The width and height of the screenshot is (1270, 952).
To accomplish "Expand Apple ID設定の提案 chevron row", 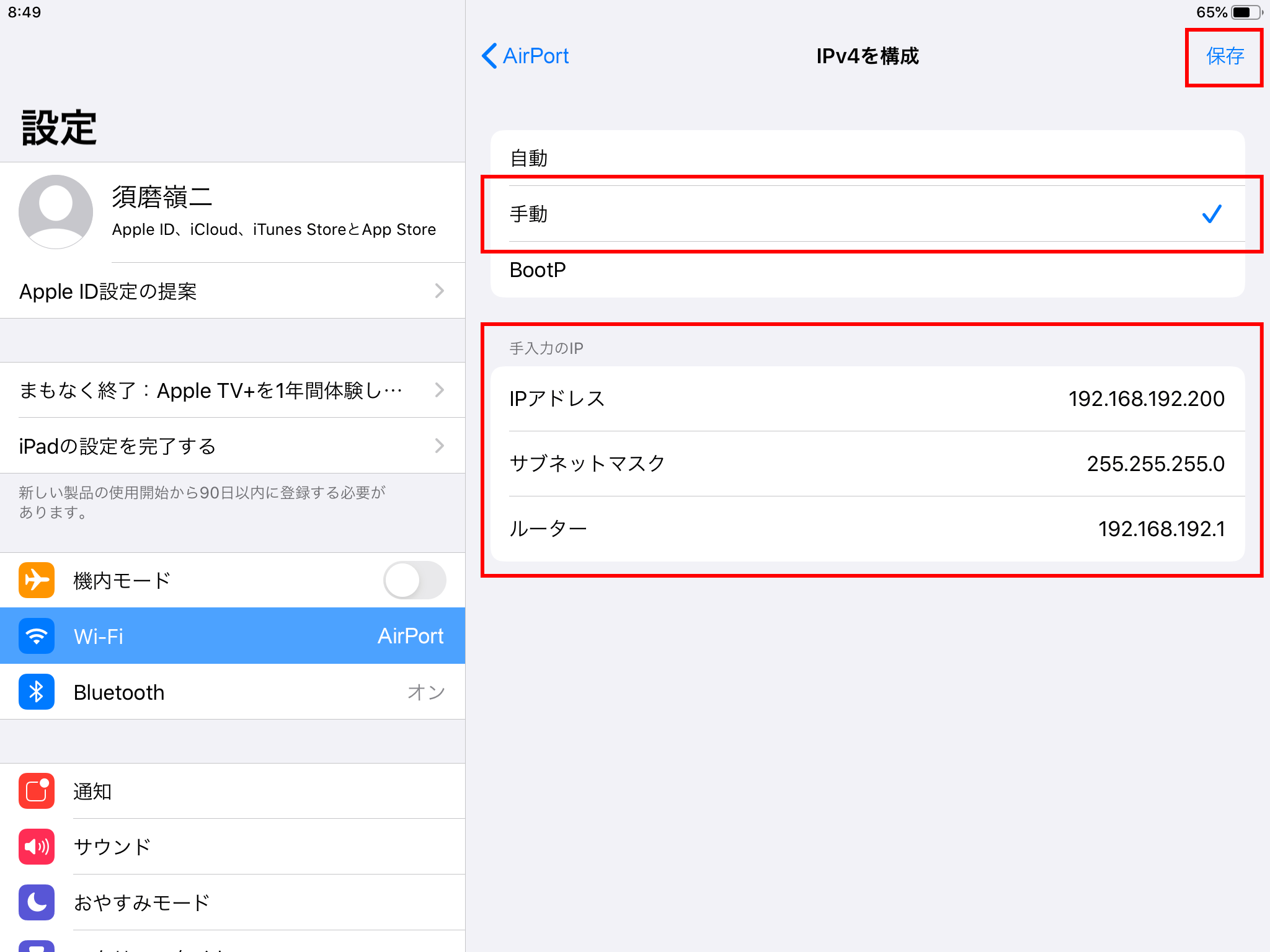I will 233,291.
